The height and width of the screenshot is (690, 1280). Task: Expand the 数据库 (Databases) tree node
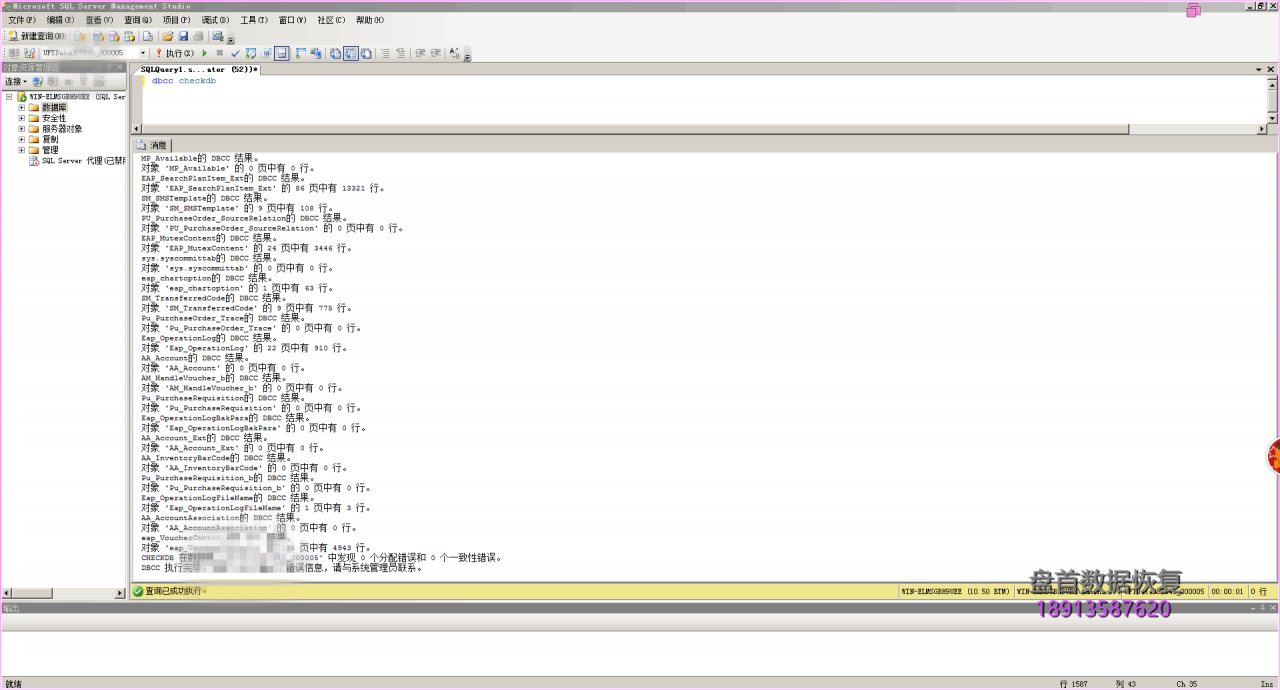pos(21,107)
